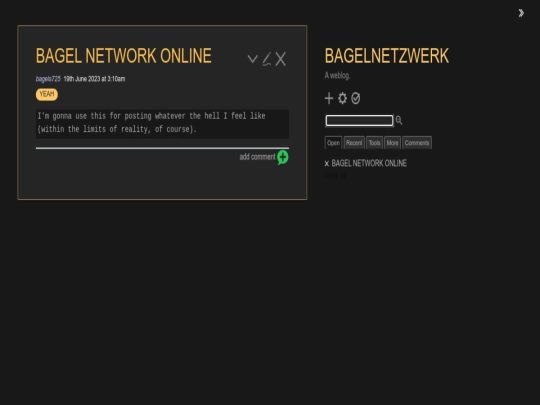Create a new tiddler with plus icon
This screenshot has width=540, height=405.
click(329, 98)
